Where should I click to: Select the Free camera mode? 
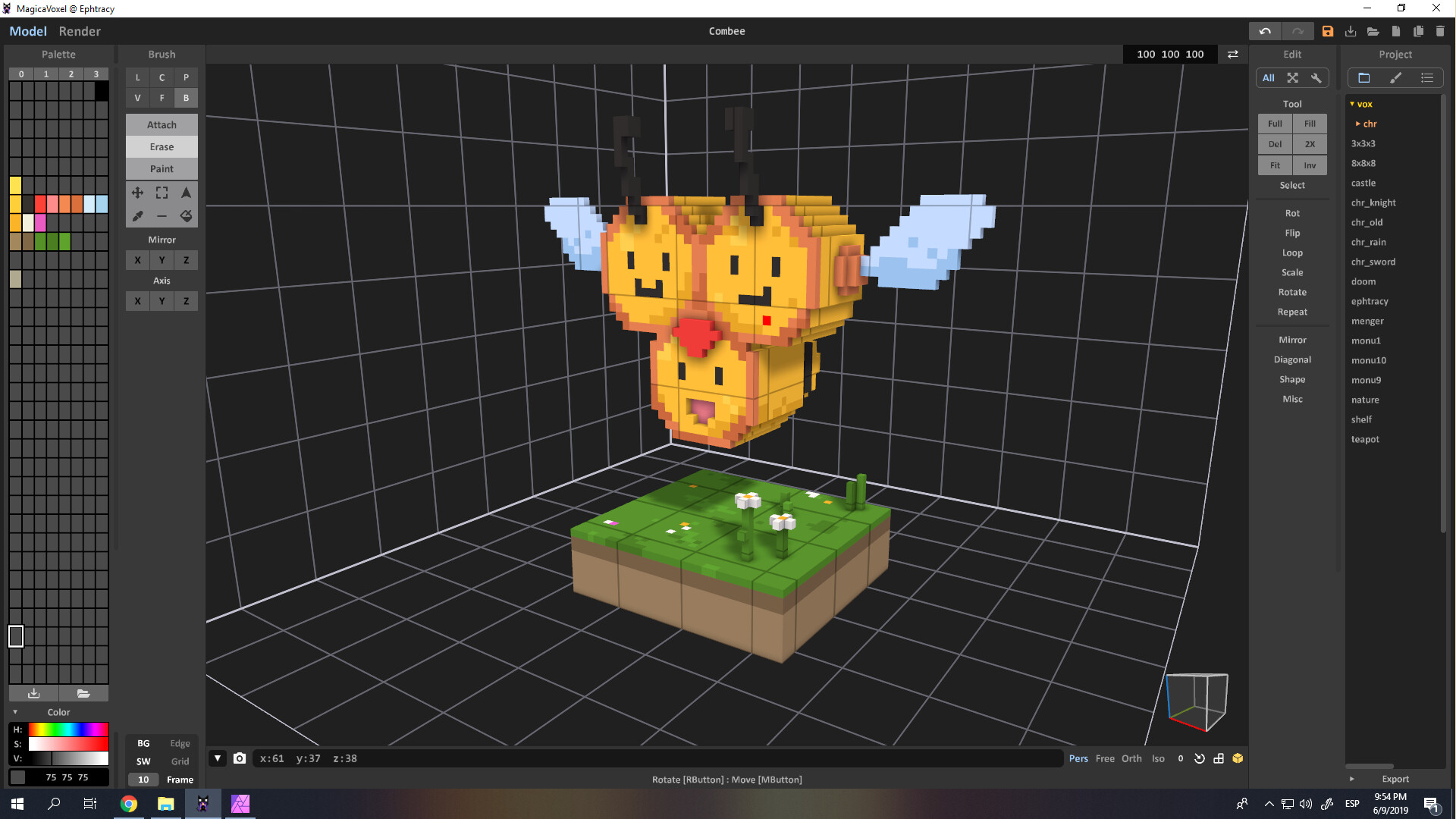[x=1105, y=758]
